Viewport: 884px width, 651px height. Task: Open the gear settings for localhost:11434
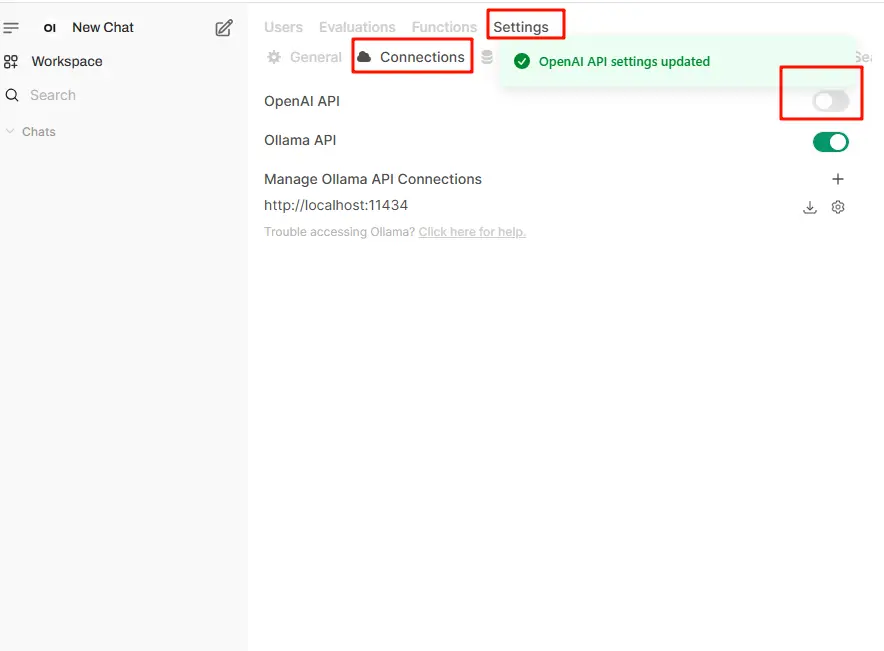(x=838, y=207)
